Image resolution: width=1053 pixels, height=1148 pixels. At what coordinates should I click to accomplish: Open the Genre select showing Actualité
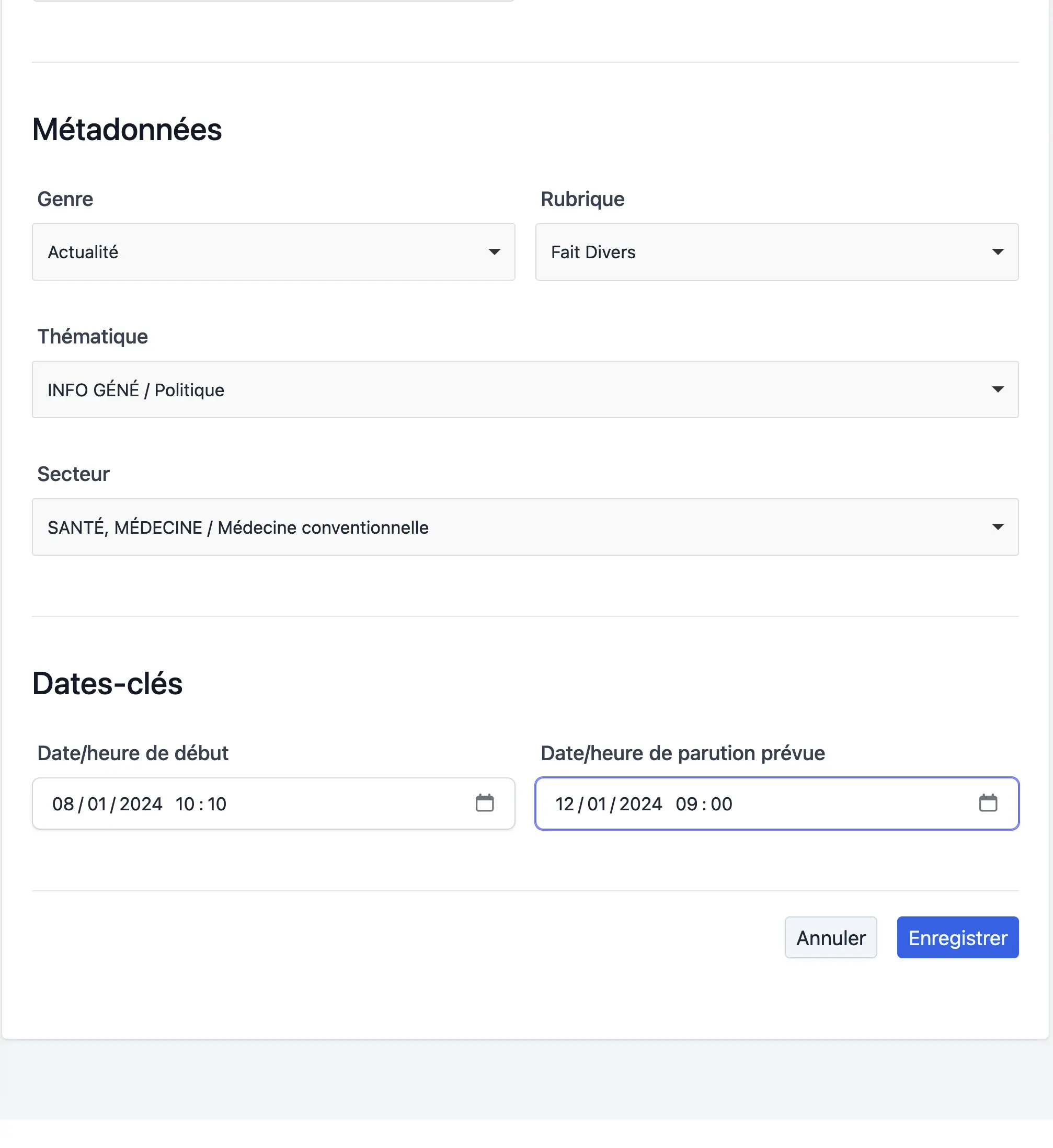pos(273,252)
